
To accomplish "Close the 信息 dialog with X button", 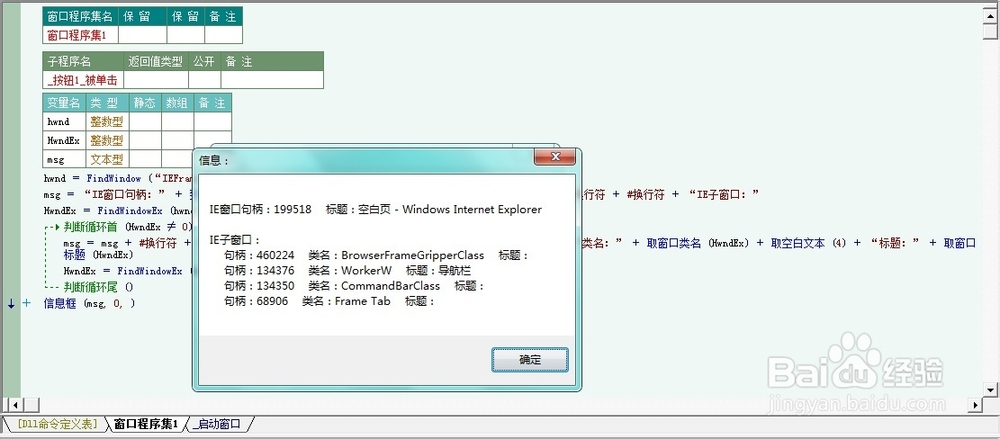I will click(x=555, y=156).
